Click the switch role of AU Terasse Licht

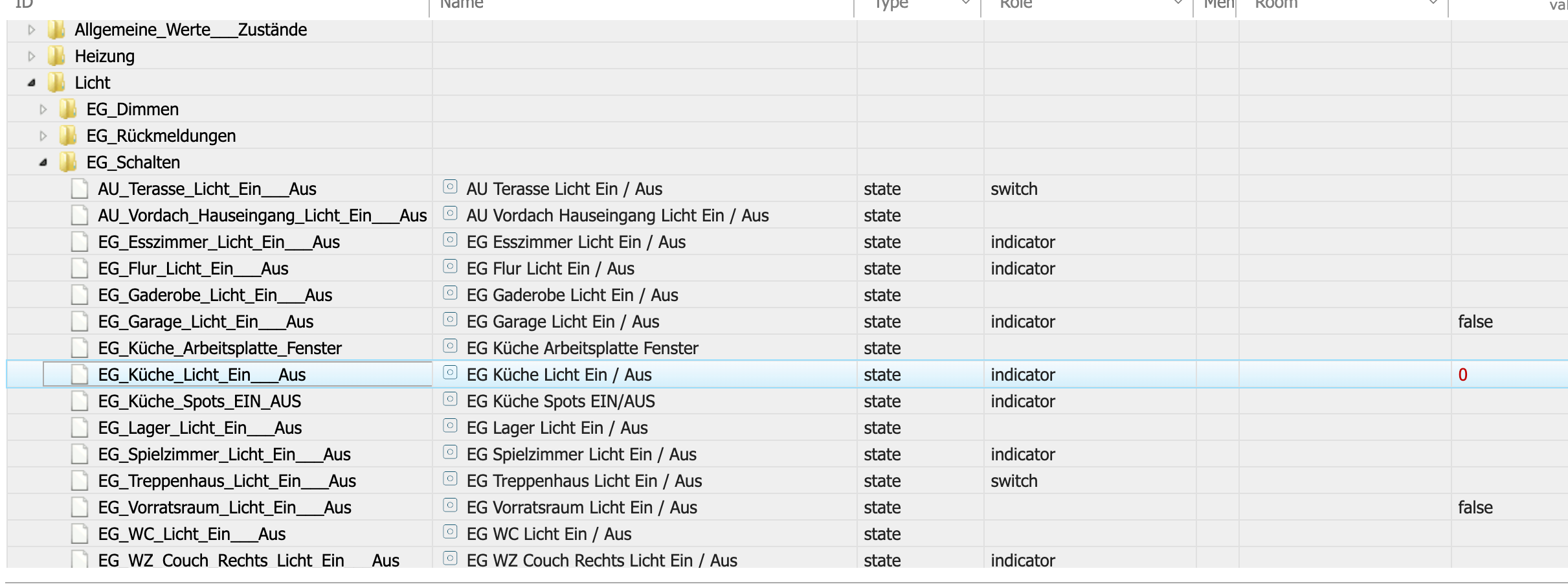coord(1014,189)
